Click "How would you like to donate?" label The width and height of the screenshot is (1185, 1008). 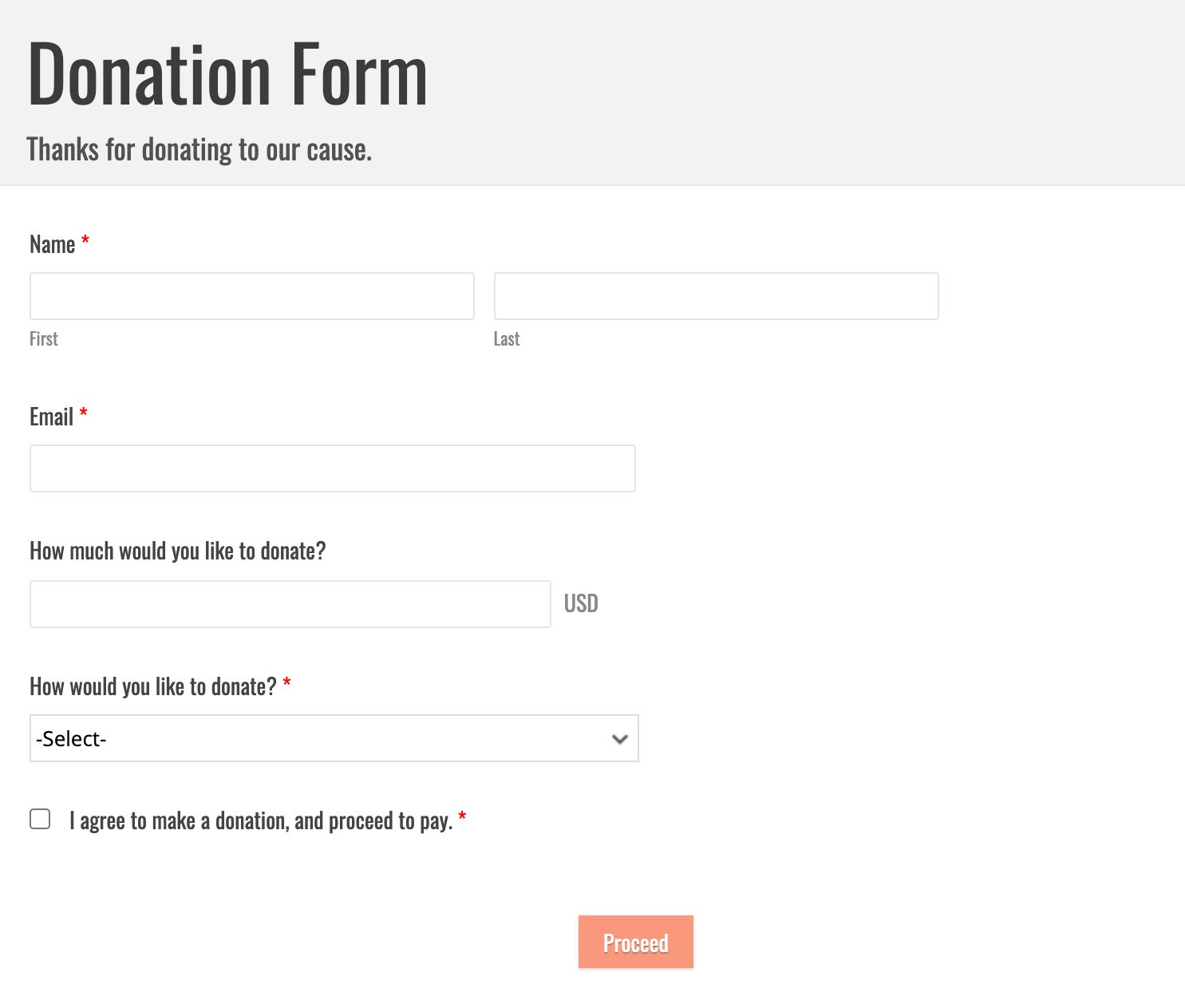coord(153,686)
